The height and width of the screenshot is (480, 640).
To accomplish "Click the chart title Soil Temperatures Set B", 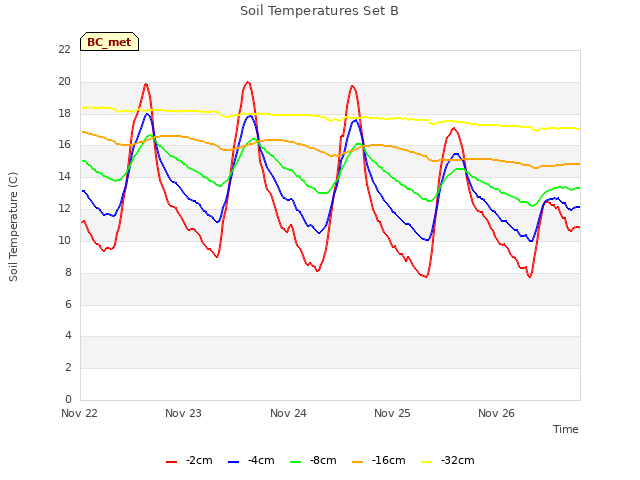I will 319,11.
